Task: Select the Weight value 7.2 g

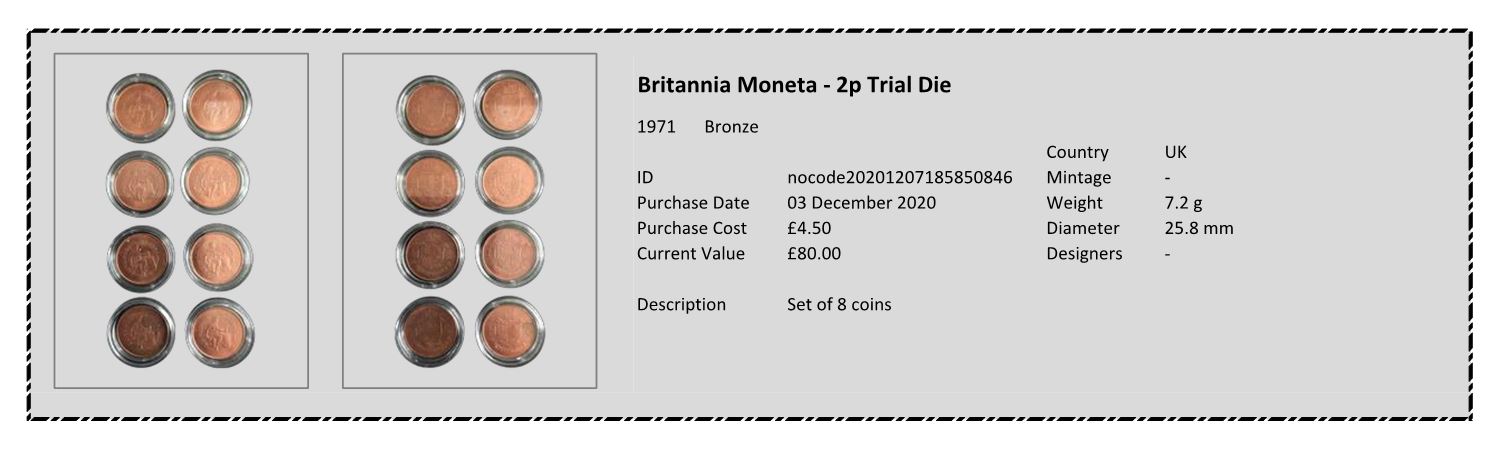Action: tap(1183, 203)
